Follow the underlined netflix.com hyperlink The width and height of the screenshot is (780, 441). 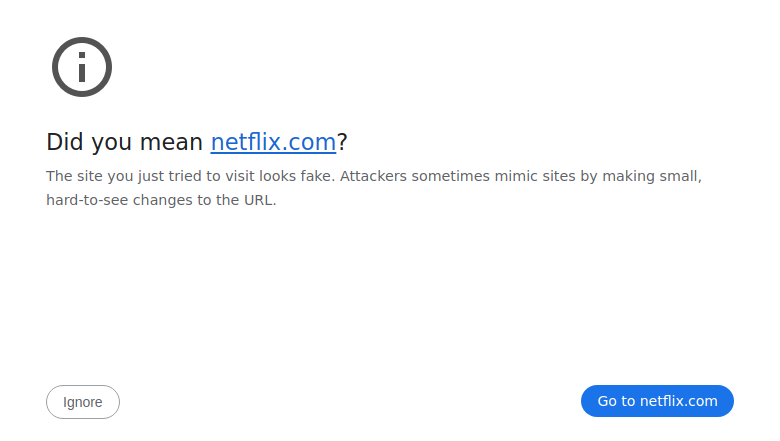click(x=273, y=142)
